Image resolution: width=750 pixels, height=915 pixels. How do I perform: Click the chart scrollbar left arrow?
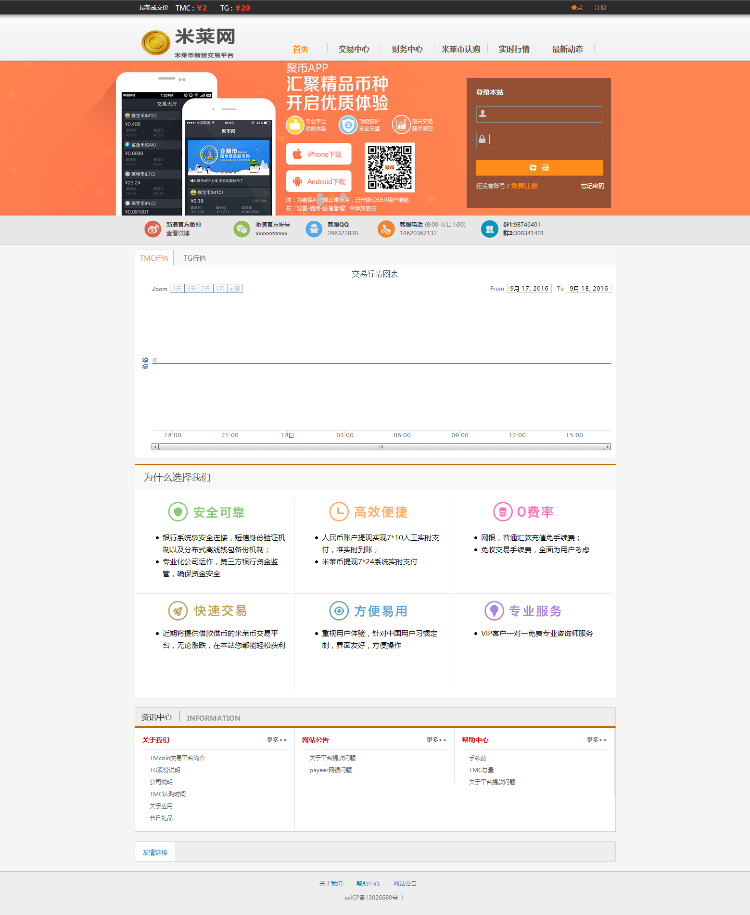pos(155,446)
